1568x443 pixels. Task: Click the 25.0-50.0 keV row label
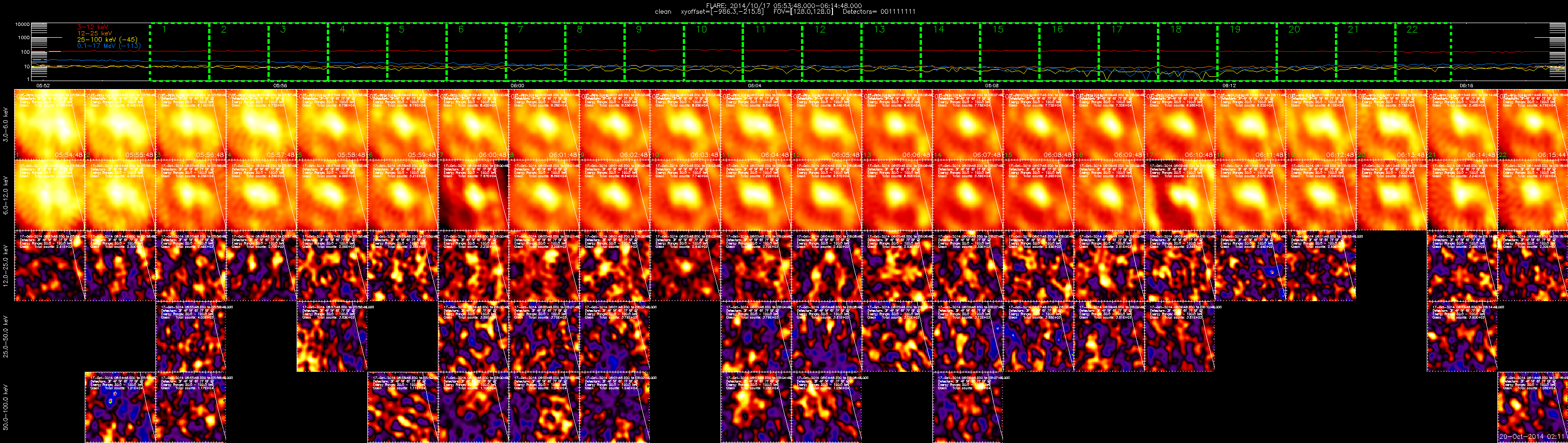point(6,336)
